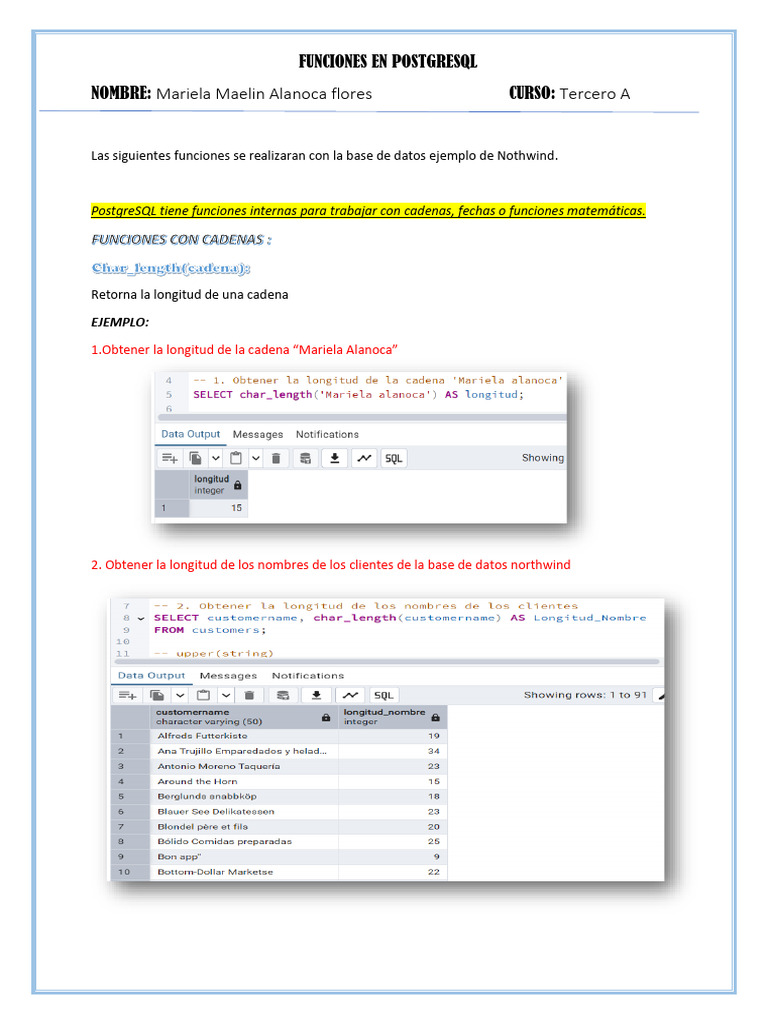Click result cell with value 15 under longitud

point(219,508)
